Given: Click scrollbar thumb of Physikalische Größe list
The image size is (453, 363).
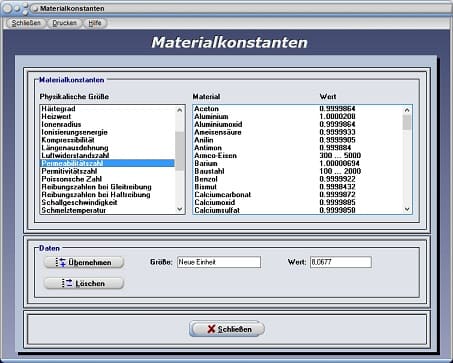Looking at the screenshot, I should click(x=180, y=151).
